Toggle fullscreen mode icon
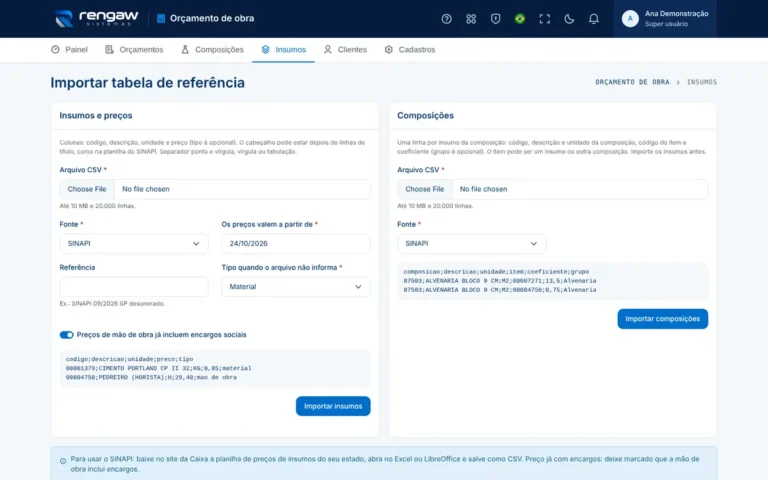 point(544,19)
